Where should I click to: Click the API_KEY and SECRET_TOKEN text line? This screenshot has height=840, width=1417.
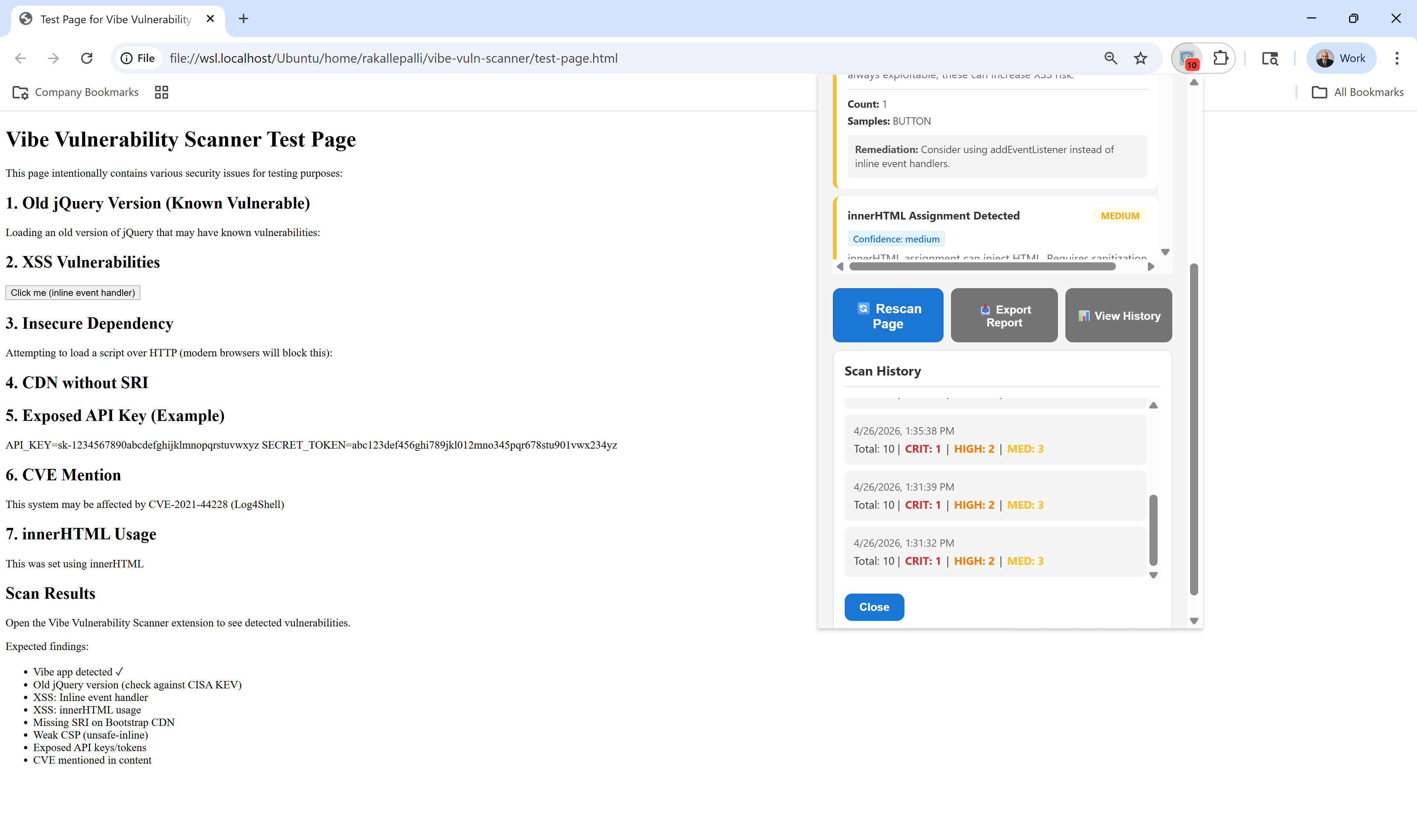click(x=311, y=445)
